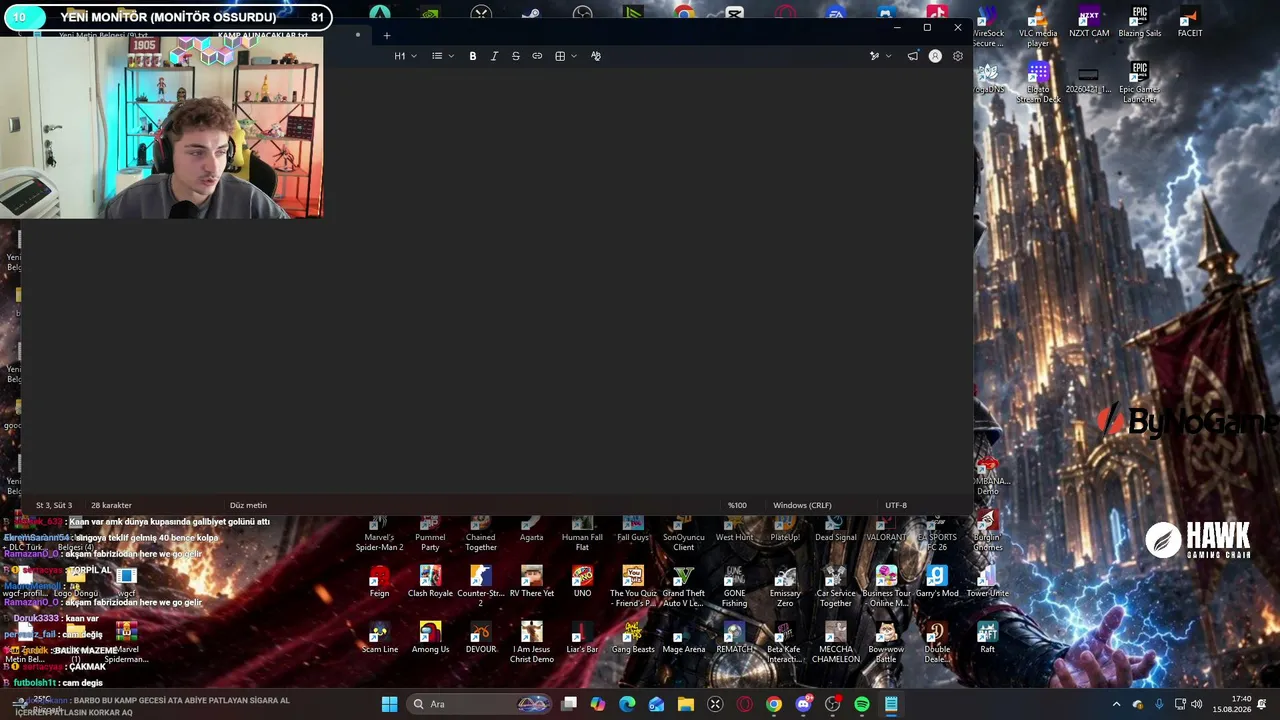Select the Double Dealer desktop shortcut

click(x=937, y=643)
